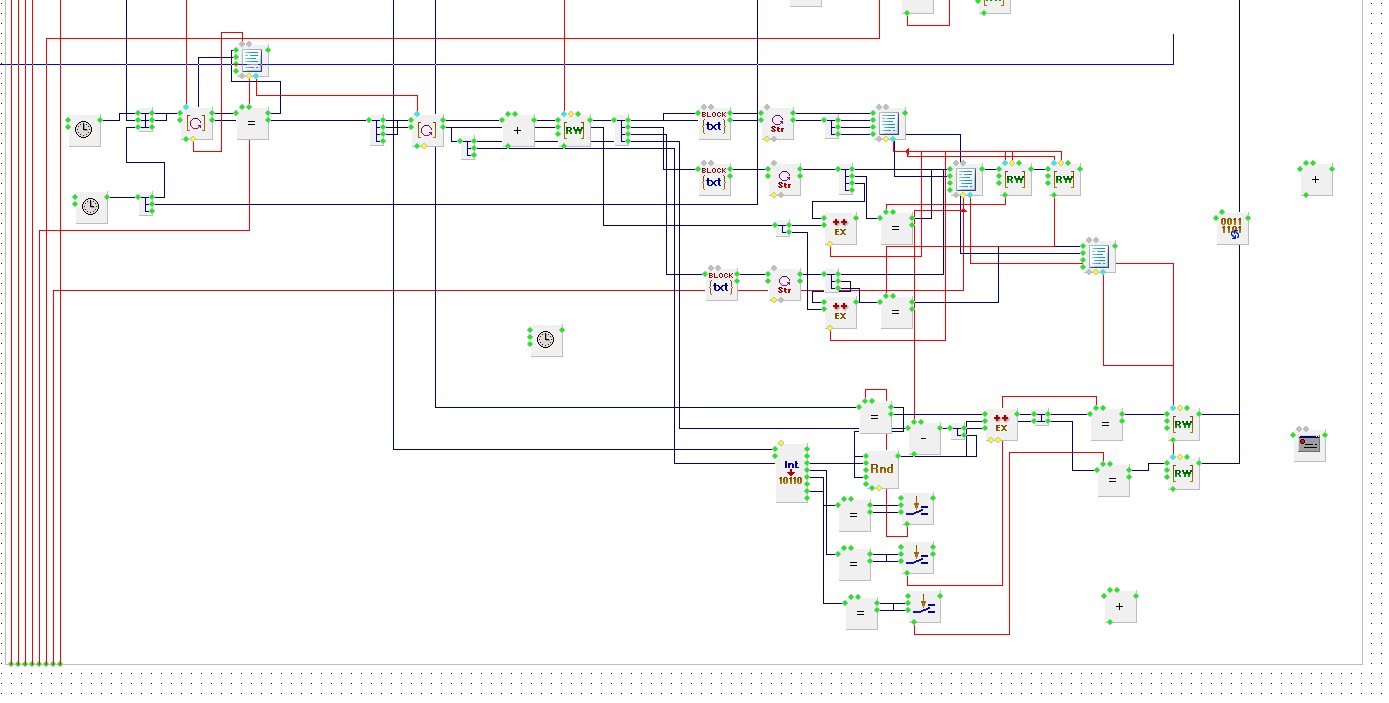
Task: Select the rightmost RW node beside the document node
Action: coord(1063,179)
